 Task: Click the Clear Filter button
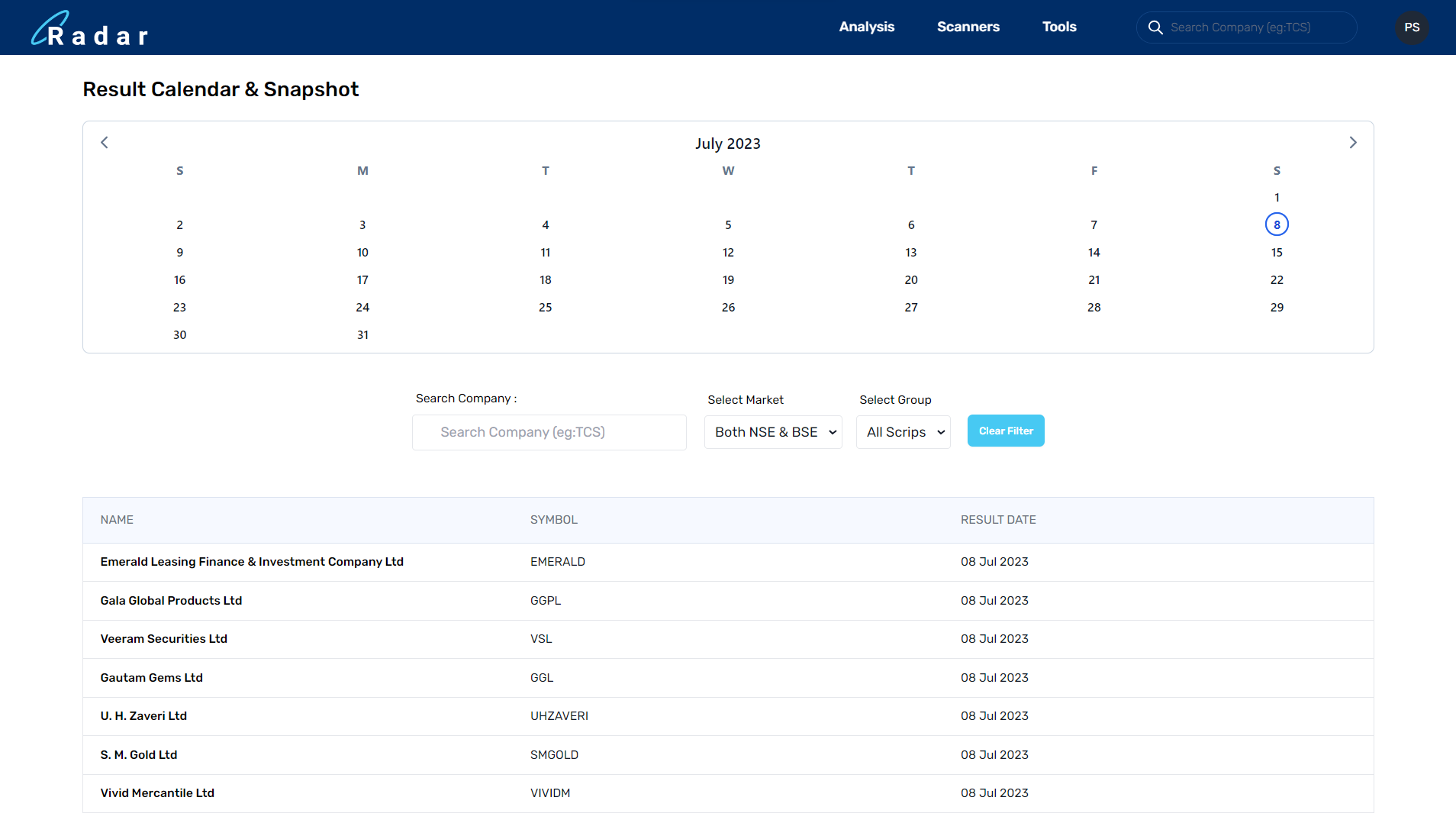pyautogui.click(x=1006, y=431)
